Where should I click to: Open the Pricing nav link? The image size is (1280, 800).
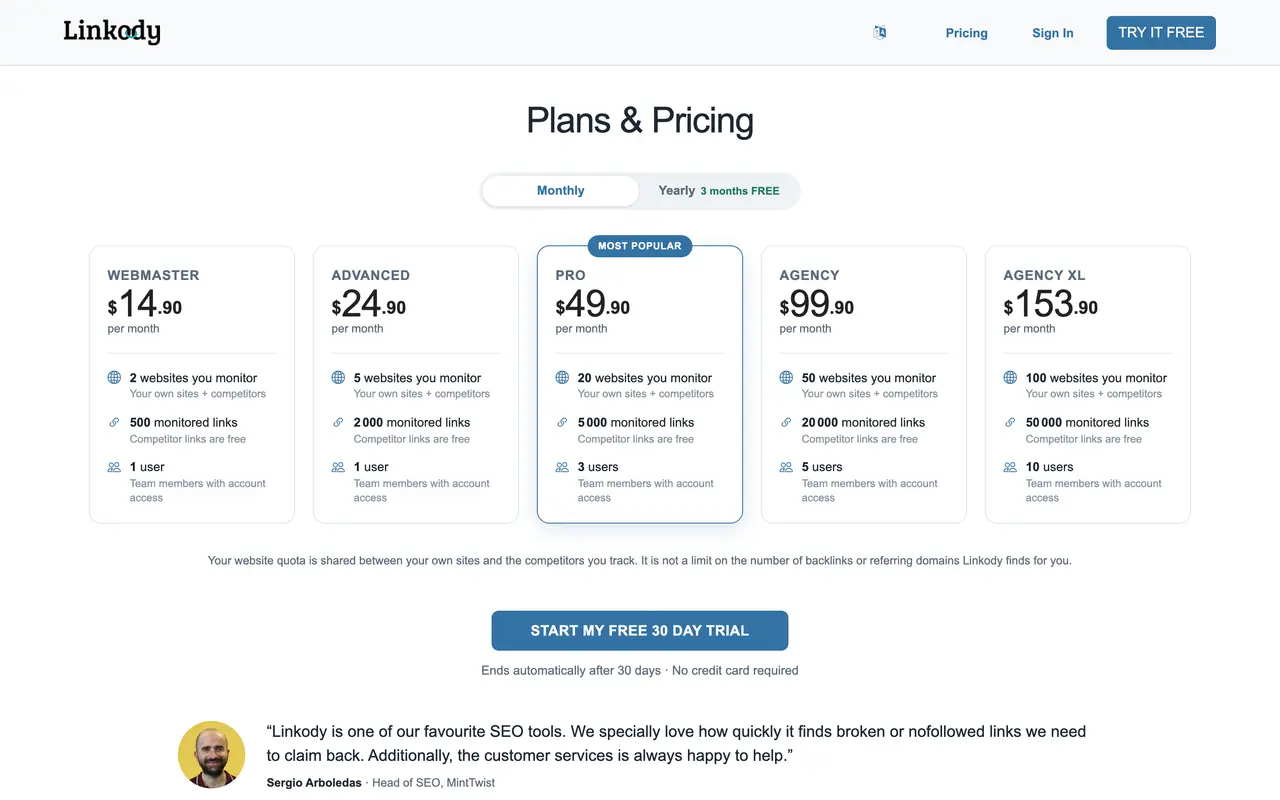tap(966, 33)
